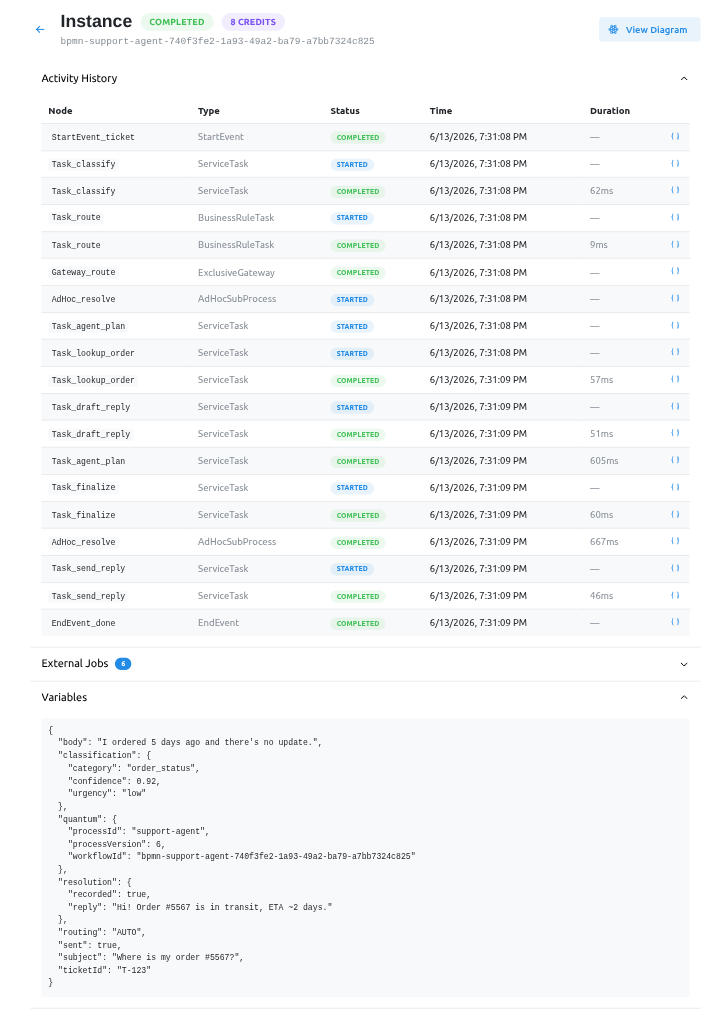715x1019 pixels.
Task: View JSON details of EndEvent_done row
Action: (x=675, y=623)
